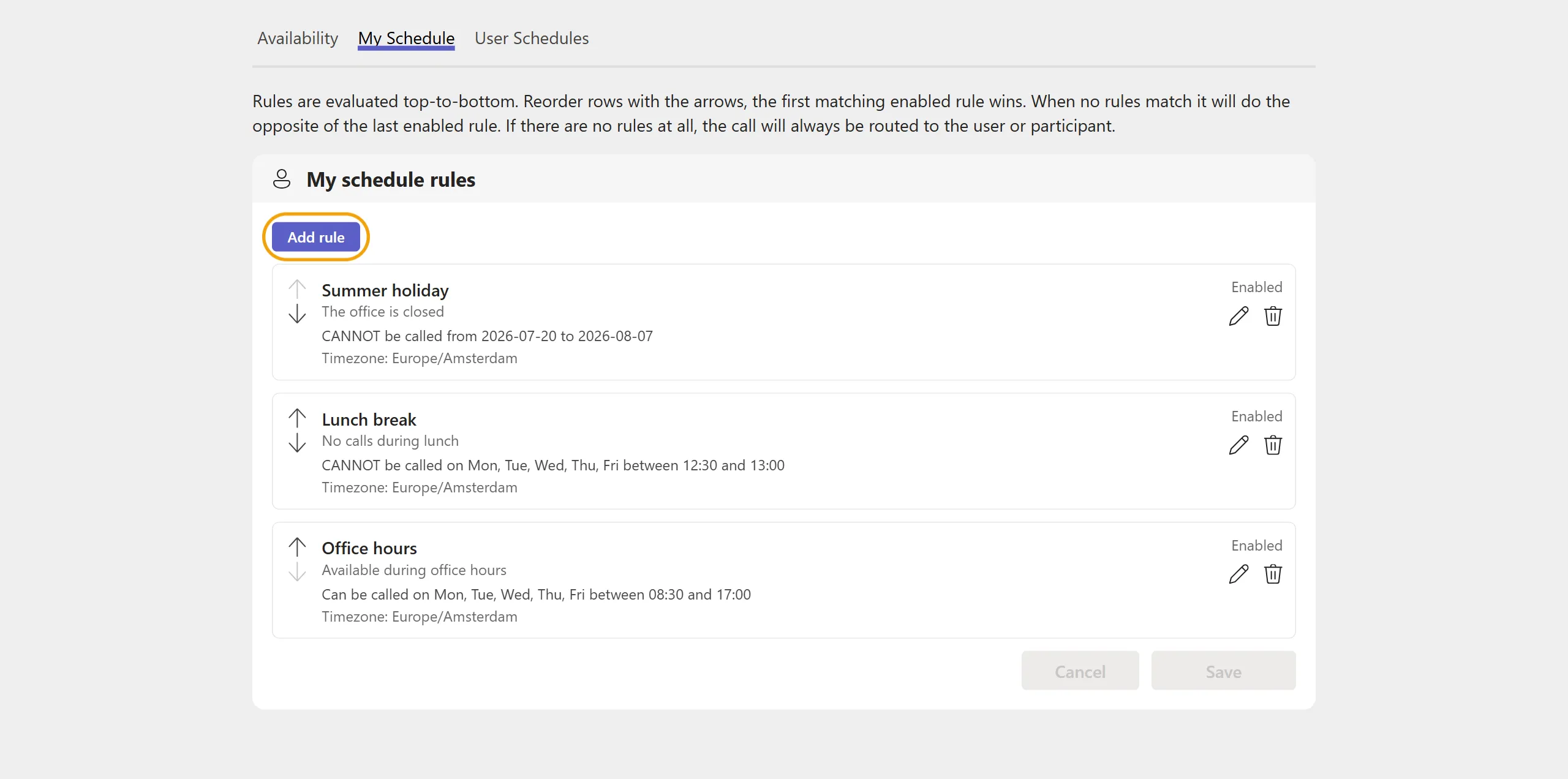
Task: Delete the Office hours rule
Action: pyautogui.click(x=1273, y=574)
